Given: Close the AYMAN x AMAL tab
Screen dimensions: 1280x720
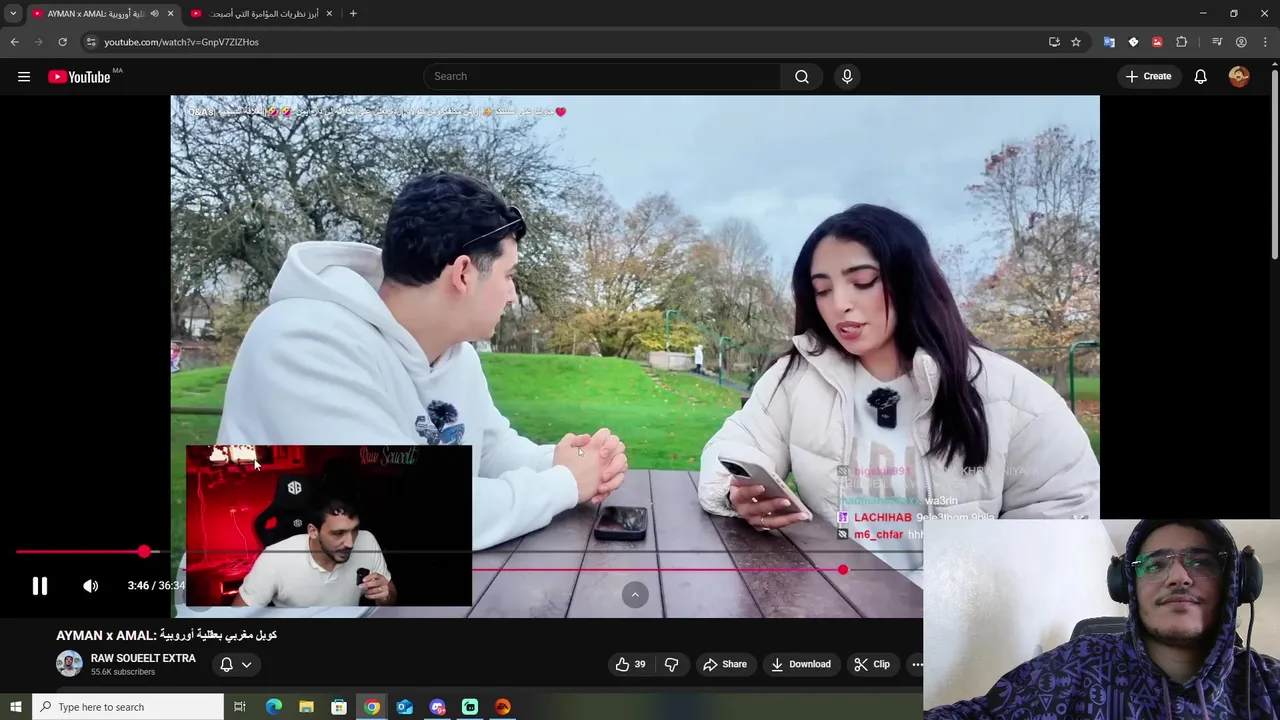Looking at the screenshot, I should (x=170, y=14).
